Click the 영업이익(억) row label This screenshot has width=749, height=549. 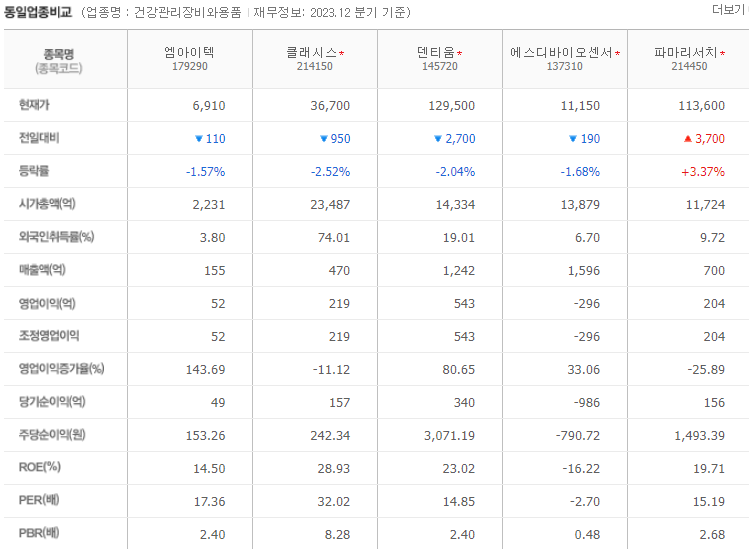click(47, 303)
